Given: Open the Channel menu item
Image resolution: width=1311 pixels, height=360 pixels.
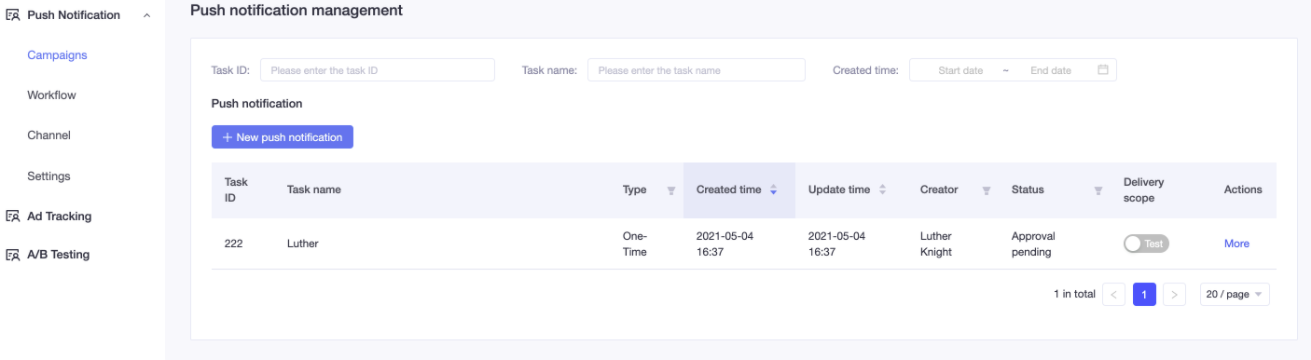Looking at the screenshot, I should click(49, 135).
